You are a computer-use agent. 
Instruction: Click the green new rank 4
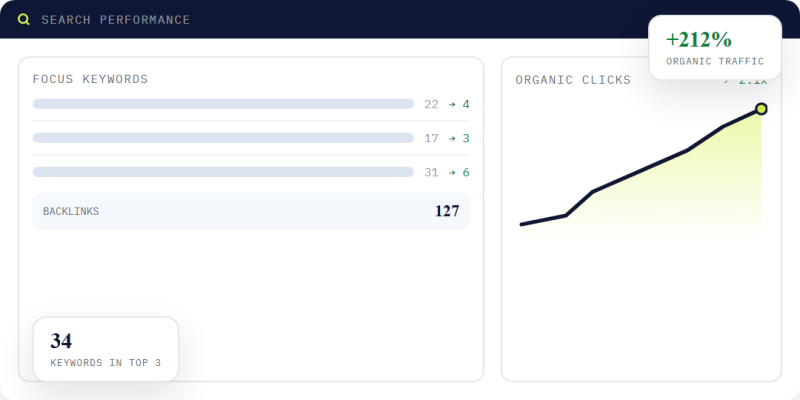pos(466,104)
